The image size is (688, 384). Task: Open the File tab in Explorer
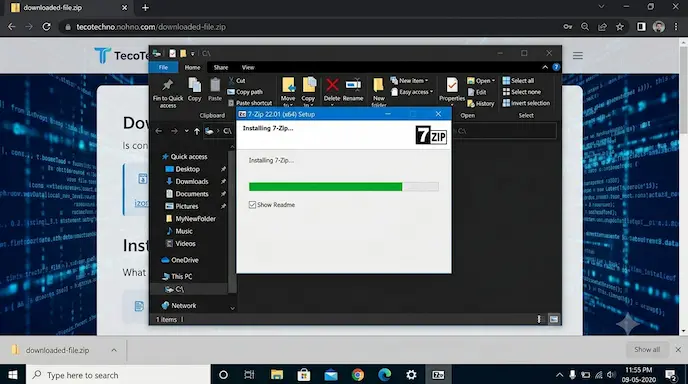(163, 67)
